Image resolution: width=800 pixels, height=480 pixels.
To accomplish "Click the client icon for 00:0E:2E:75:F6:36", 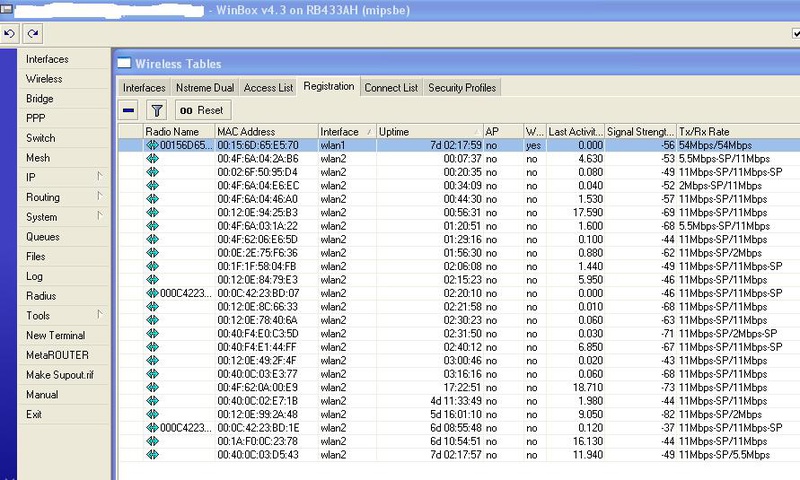I will pyautogui.click(x=152, y=252).
